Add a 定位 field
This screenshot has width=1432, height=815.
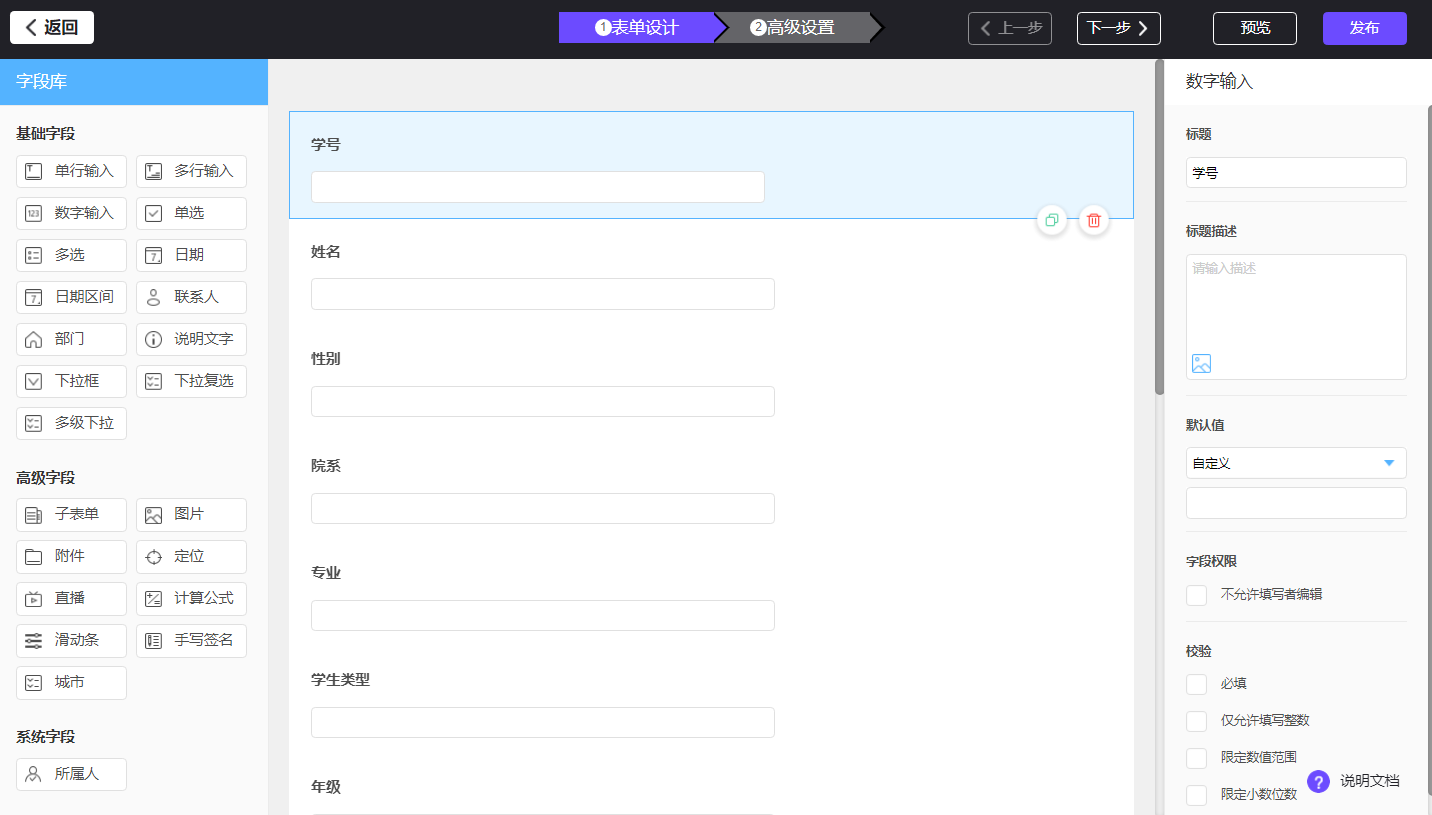[x=191, y=556]
